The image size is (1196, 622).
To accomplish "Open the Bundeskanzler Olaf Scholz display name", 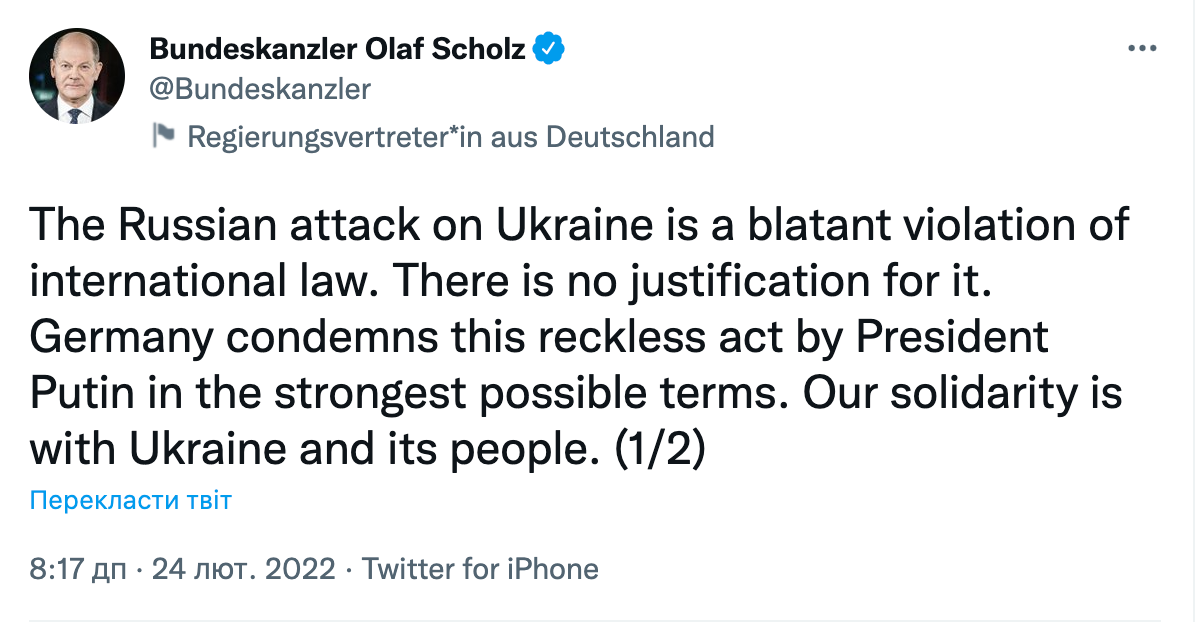I will (x=337, y=49).
